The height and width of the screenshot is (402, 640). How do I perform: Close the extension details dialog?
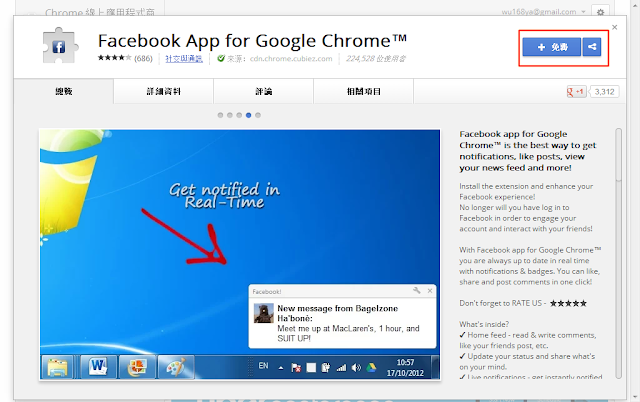coord(615,27)
